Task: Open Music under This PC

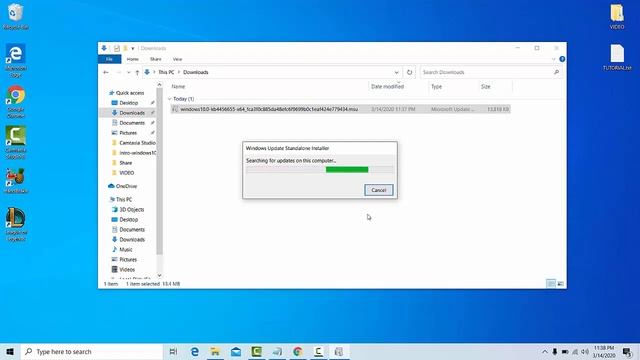Action: (x=125, y=249)
